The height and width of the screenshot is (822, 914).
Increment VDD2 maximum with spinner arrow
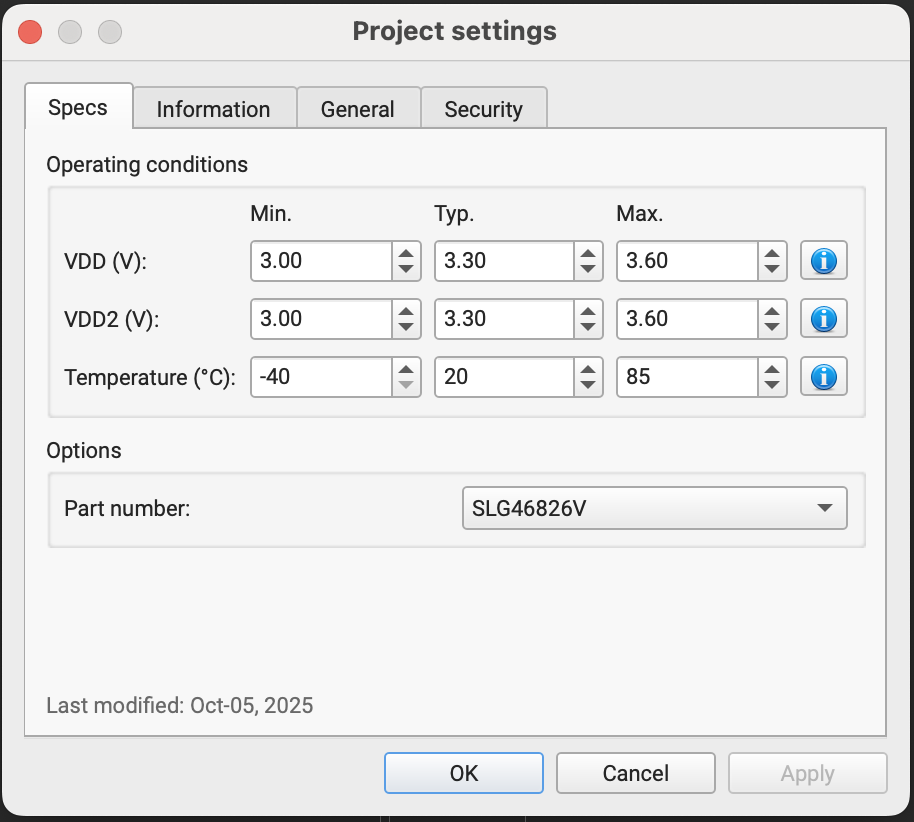[x=770, y=312]
